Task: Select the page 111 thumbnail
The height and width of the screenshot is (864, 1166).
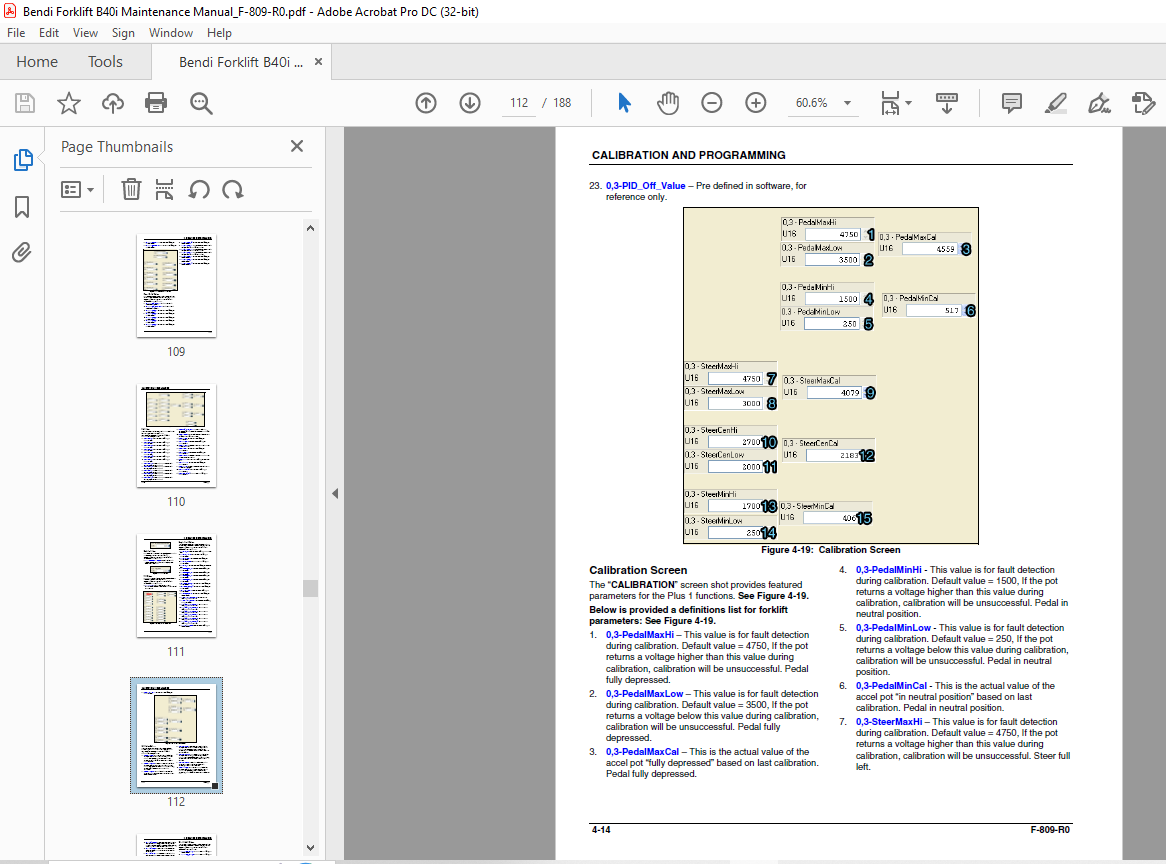Action: (176, 586)
